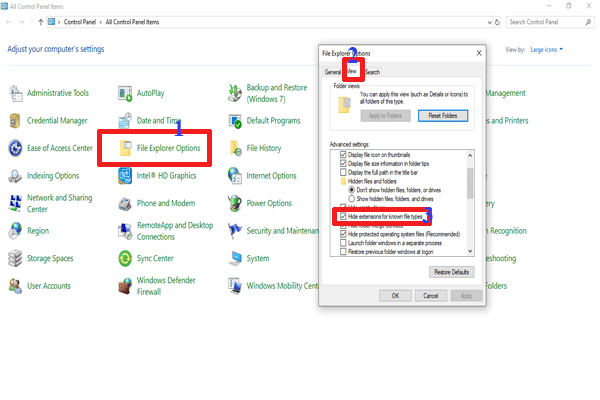Click the scroll down arrow in Advanced settings

point(470,251)
